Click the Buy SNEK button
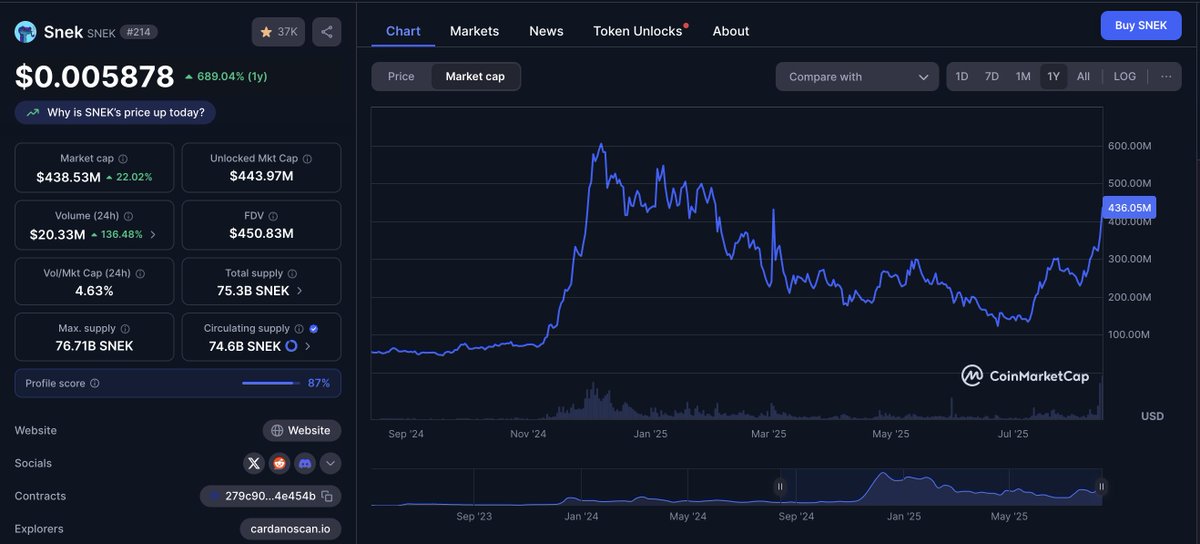This screenshot has width=1200, height=544. click(1141, 26)
